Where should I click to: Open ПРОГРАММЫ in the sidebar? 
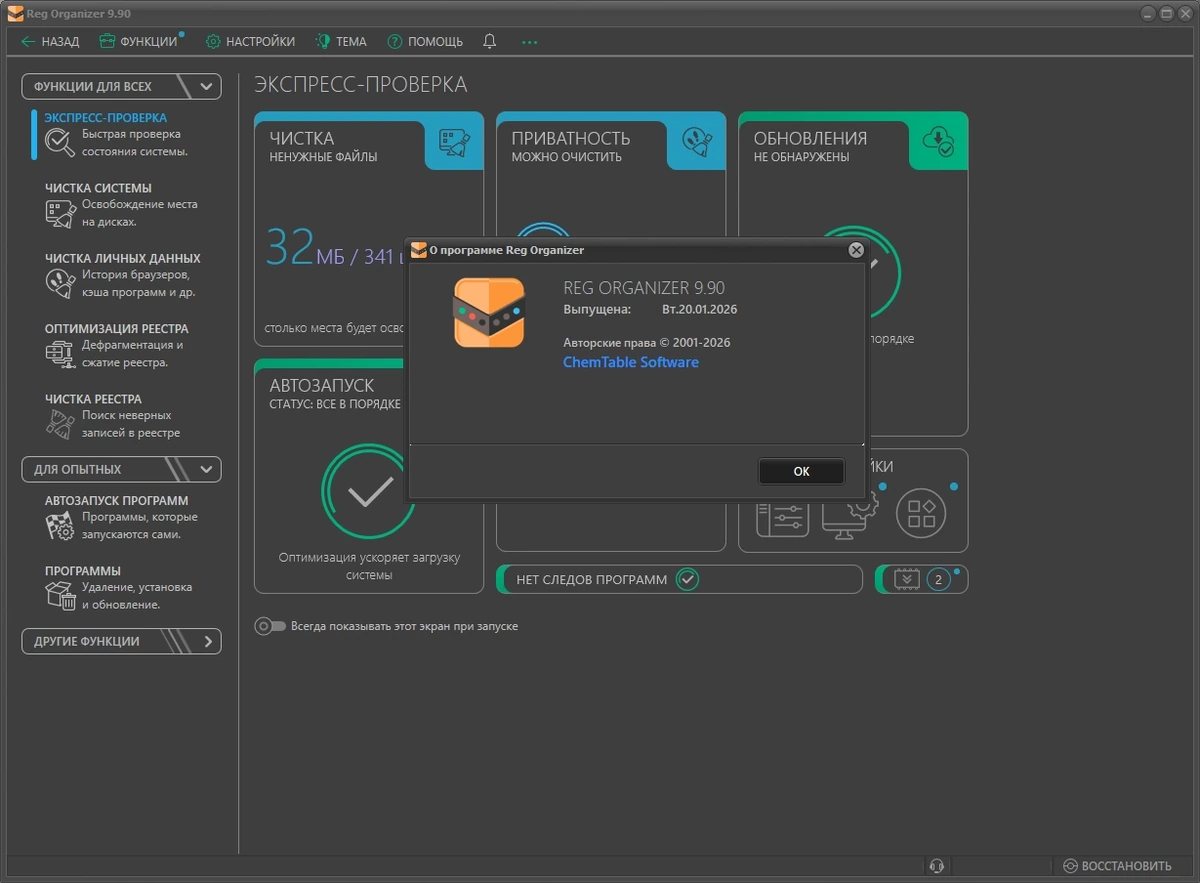(83, 571)
